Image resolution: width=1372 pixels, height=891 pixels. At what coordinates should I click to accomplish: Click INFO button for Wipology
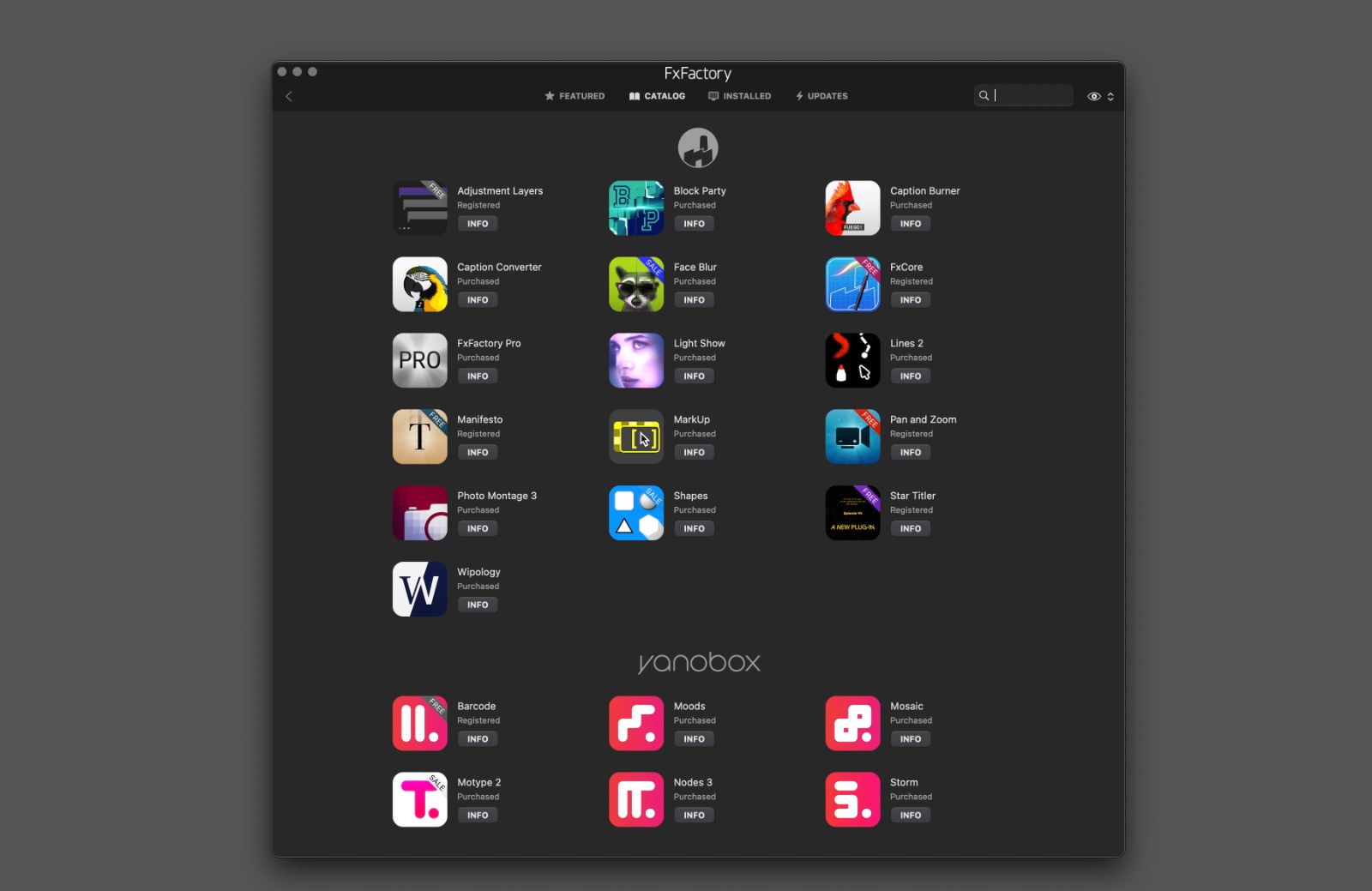(x=478, y=605)
